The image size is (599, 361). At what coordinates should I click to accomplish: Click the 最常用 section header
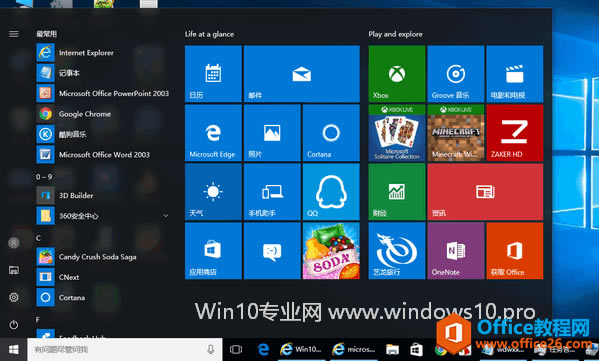[46, 34]
